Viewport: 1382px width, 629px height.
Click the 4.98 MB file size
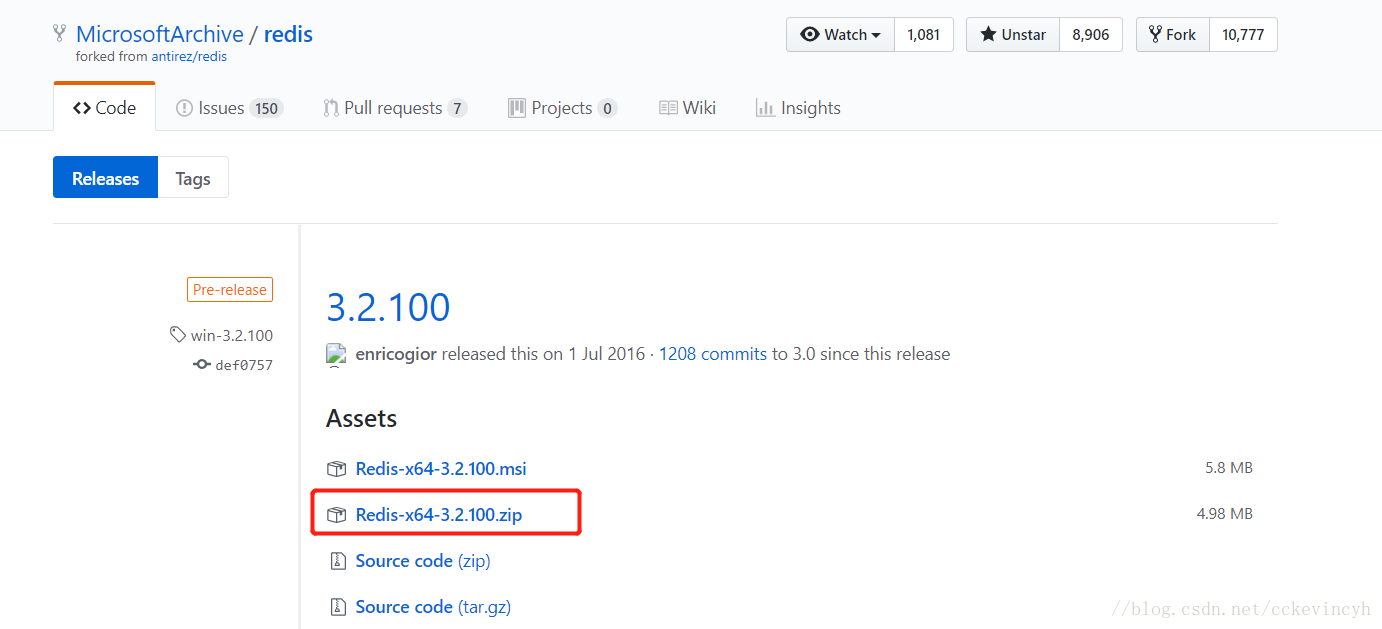coord(1225,514)
